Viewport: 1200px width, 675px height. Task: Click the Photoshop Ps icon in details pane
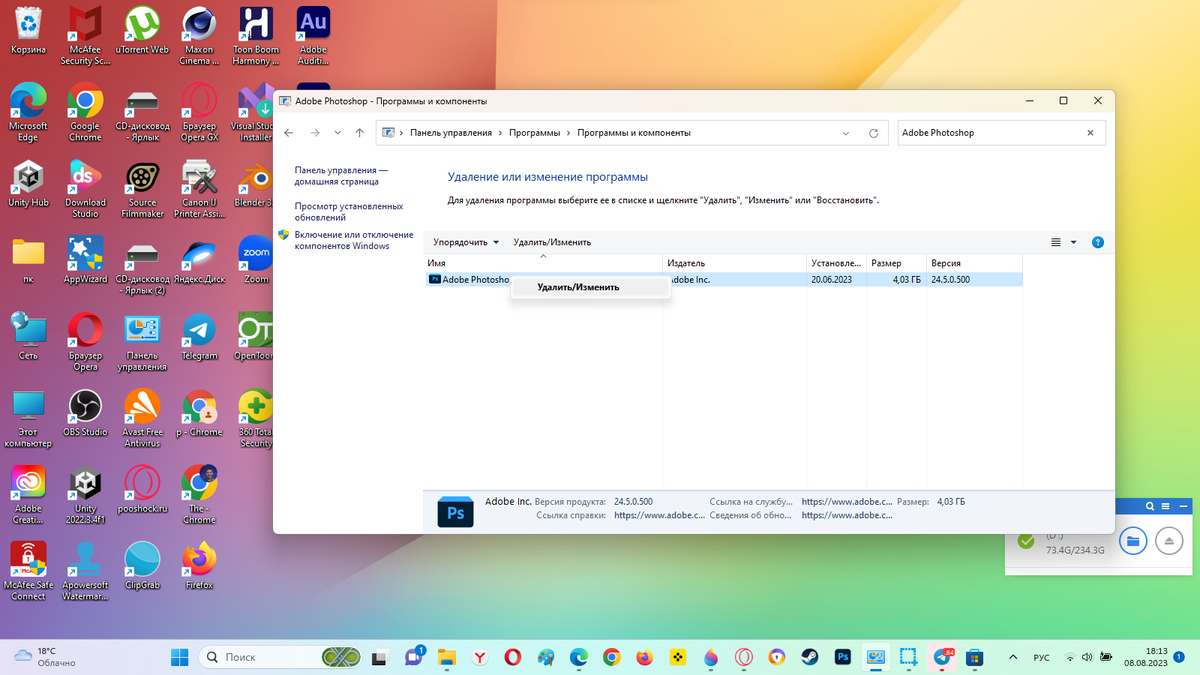455,512
